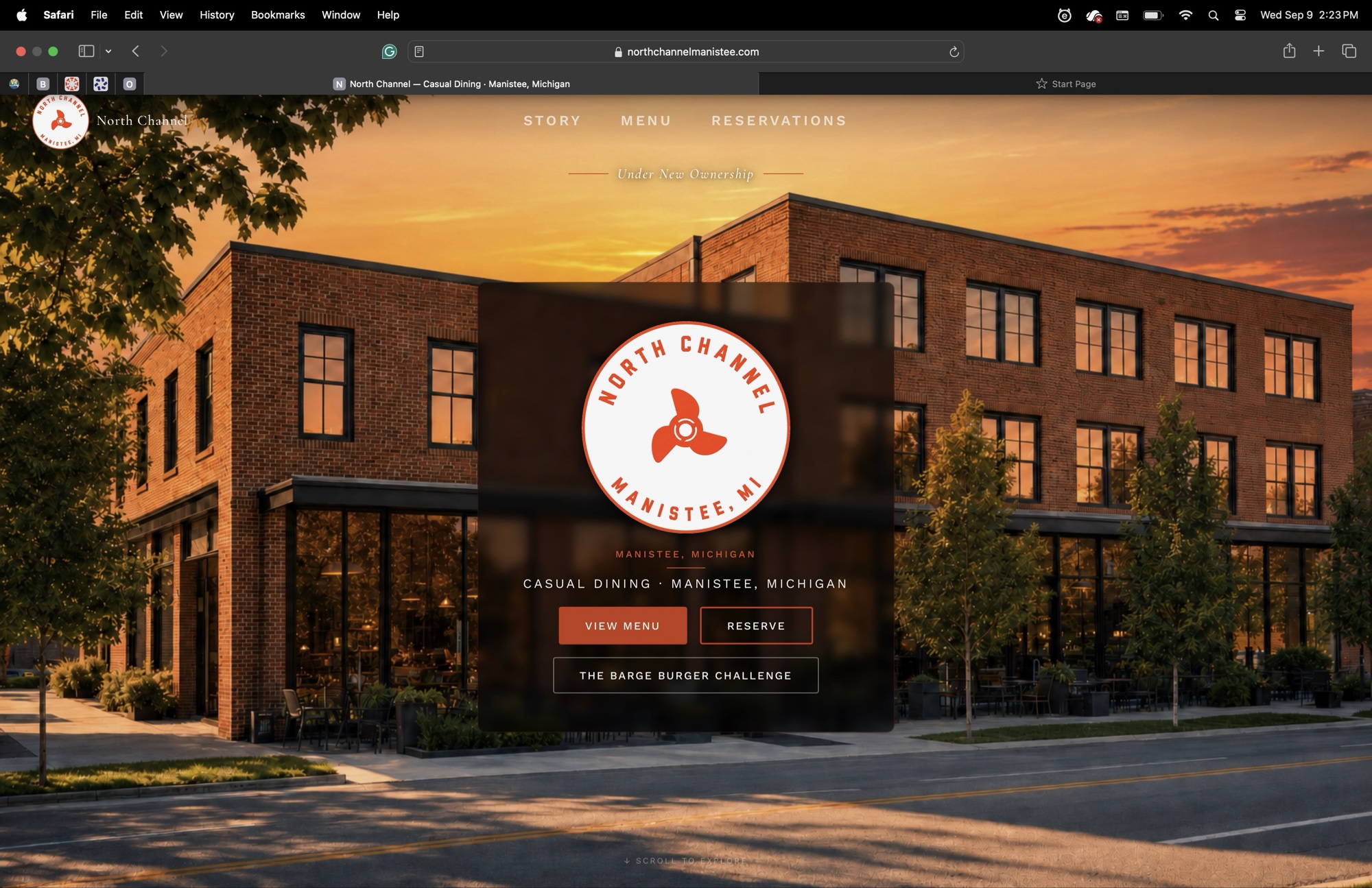Click the date and time Wed Sep 9
The image size is (1372, 888).
[x=1309, y=15]
